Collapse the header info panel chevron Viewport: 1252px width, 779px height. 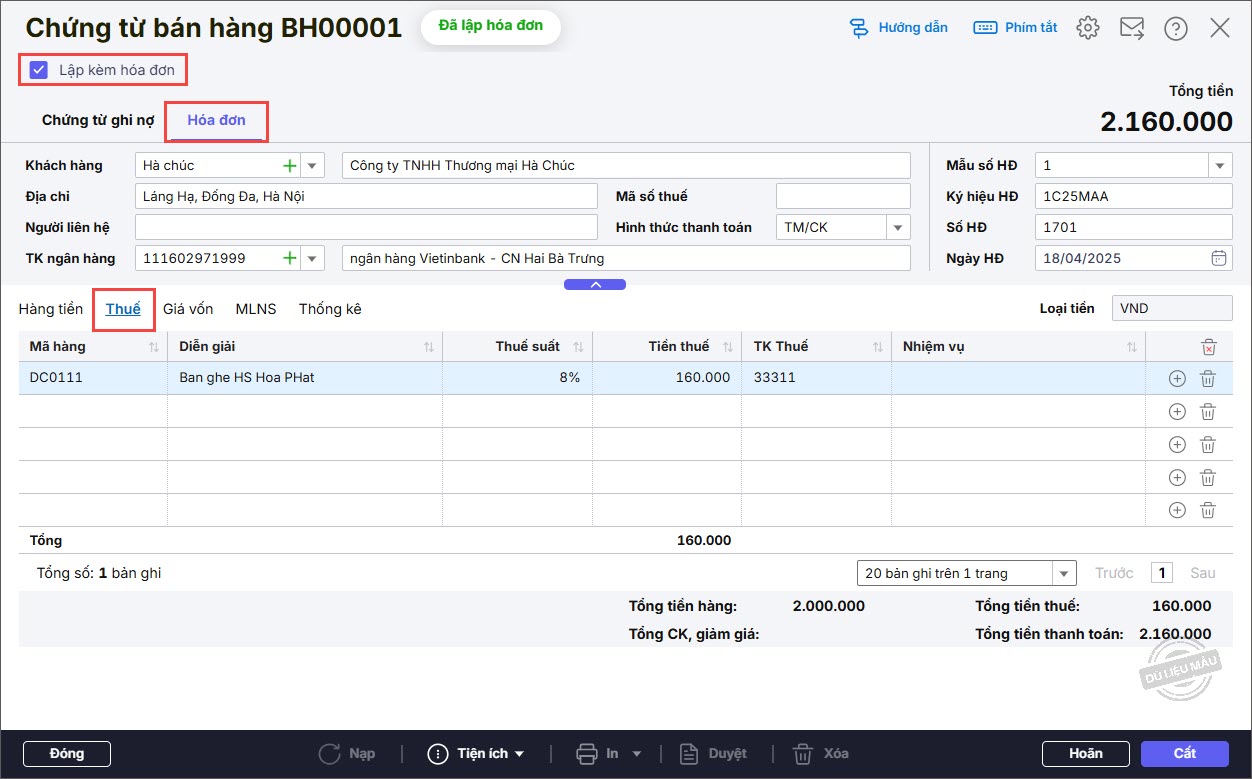click(595, 285)
